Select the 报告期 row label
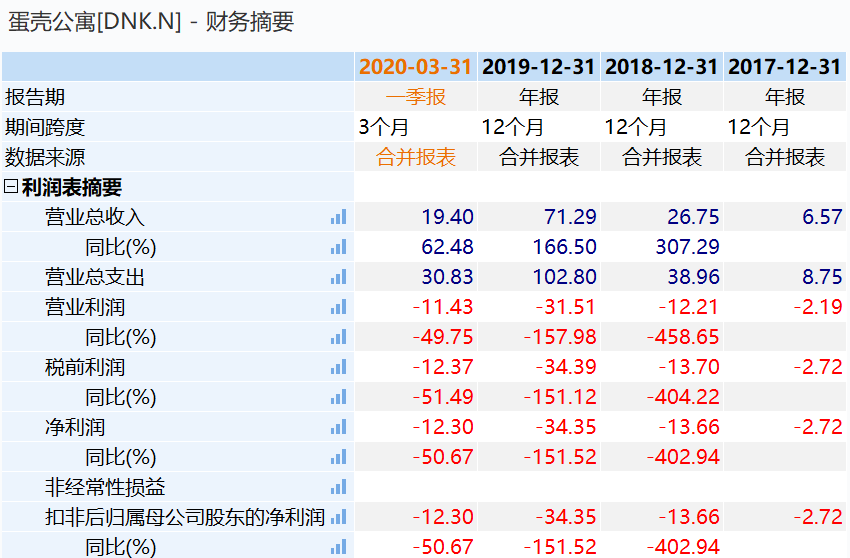The height and width of the screenshot is (558, 850). (35, 97)
